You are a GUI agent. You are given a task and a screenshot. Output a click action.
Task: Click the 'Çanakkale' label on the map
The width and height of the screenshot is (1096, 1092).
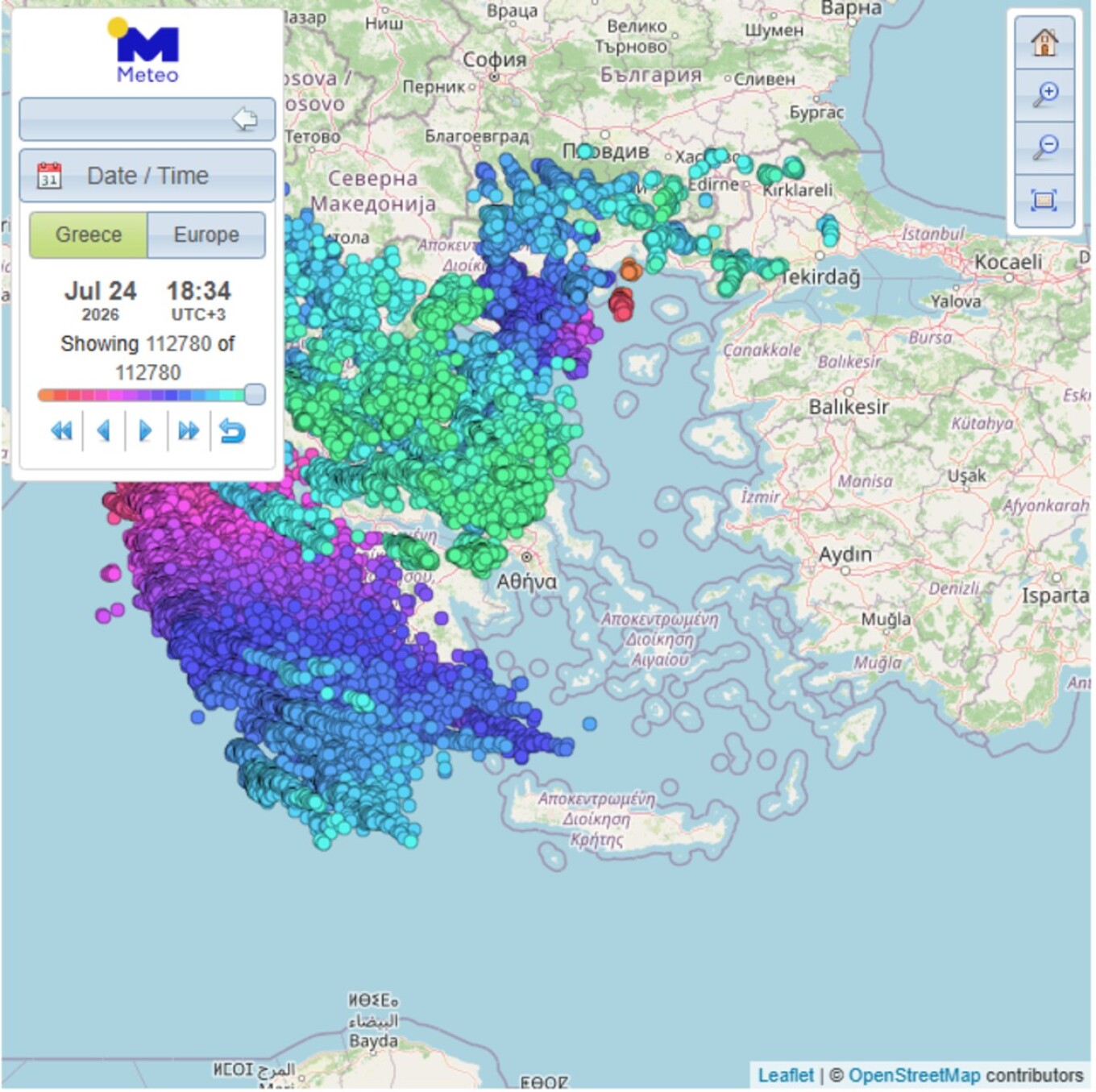point(762,350)
